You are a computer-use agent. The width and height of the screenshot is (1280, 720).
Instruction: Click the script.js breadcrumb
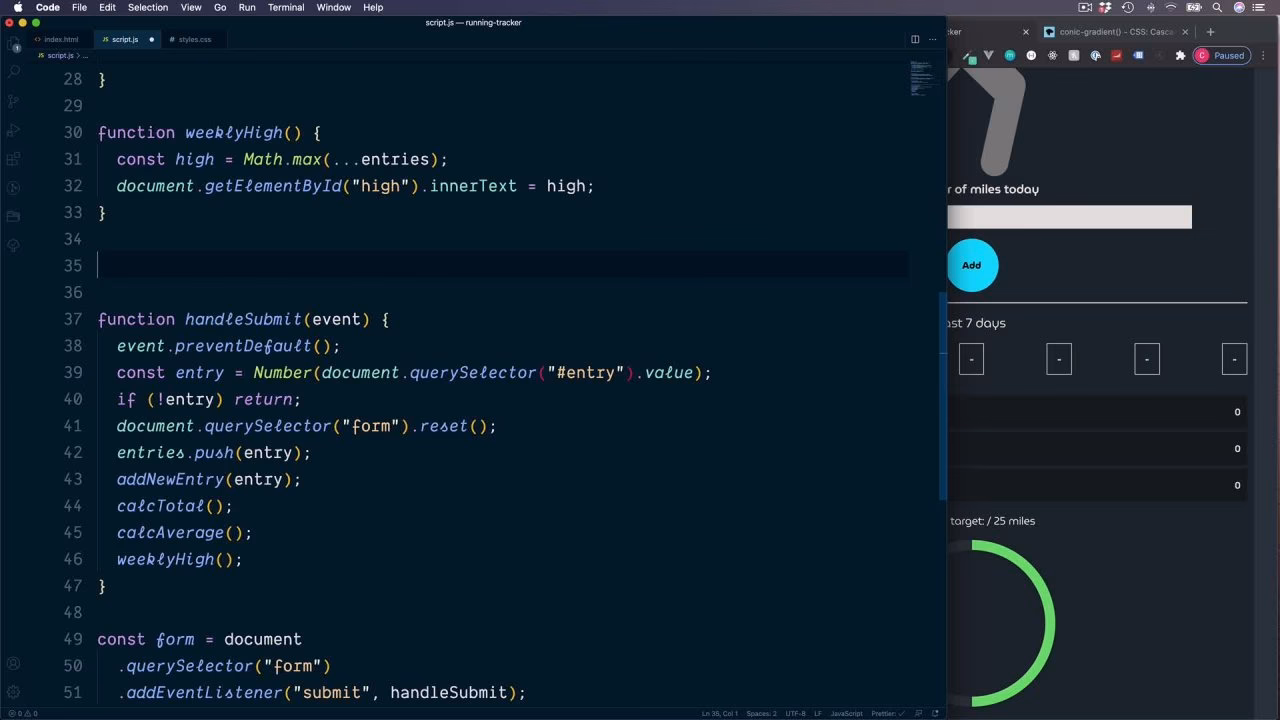pyautogui.click(x=59, y=56)
